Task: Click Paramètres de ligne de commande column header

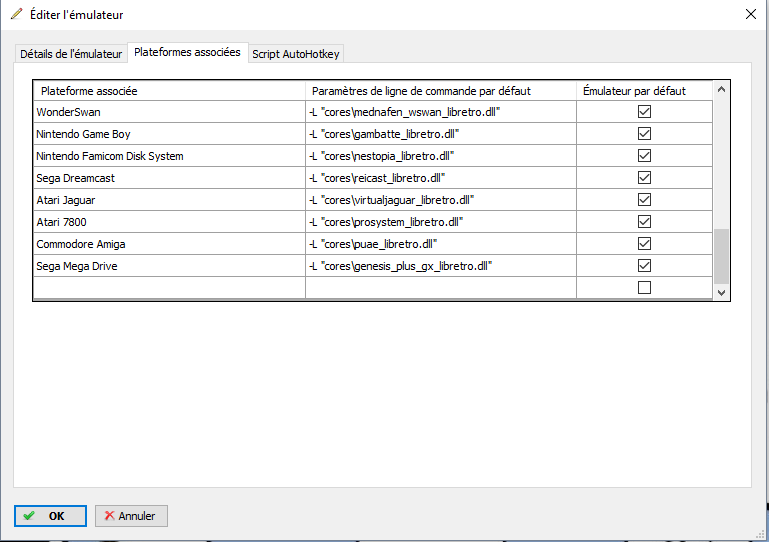Action: [x=441, y=91]
